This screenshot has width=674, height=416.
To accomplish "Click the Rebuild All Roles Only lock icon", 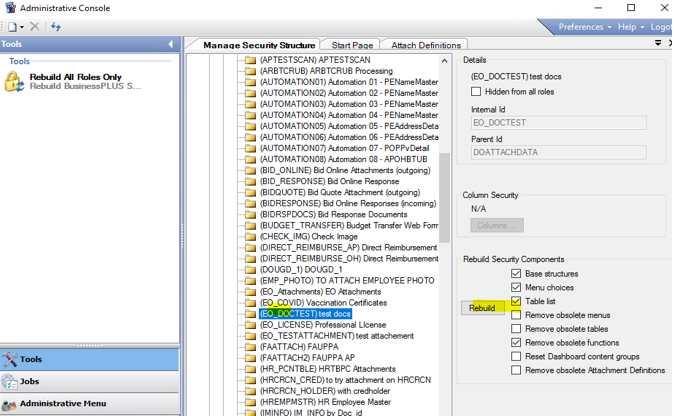I will pyautogui.click(x=14, y=82).
